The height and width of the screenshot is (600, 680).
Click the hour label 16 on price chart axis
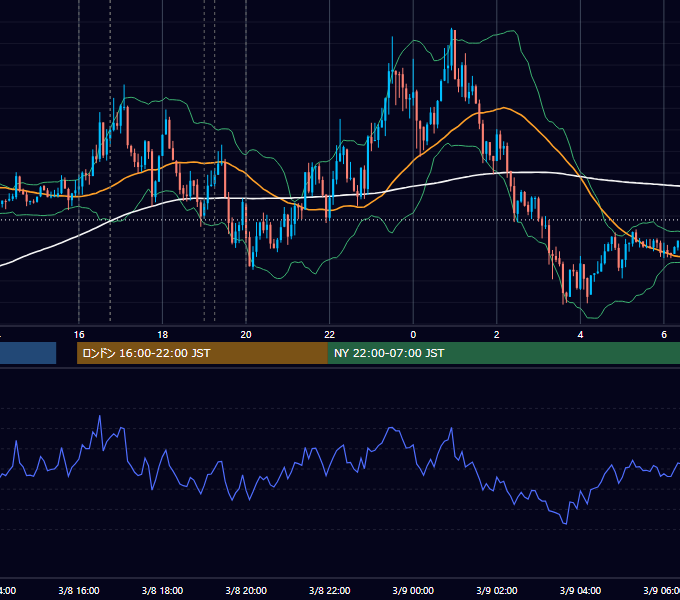[x=79, y=335]
